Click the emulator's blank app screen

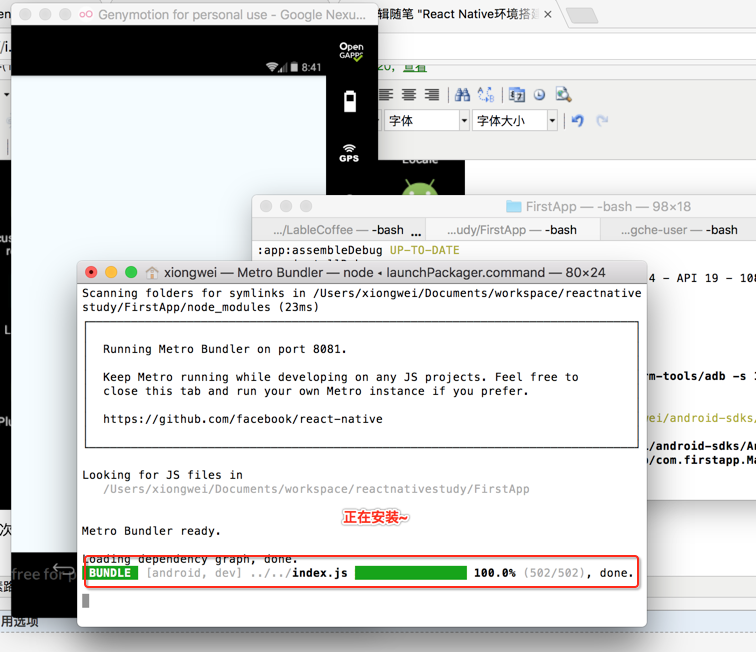tap(169, 313)
